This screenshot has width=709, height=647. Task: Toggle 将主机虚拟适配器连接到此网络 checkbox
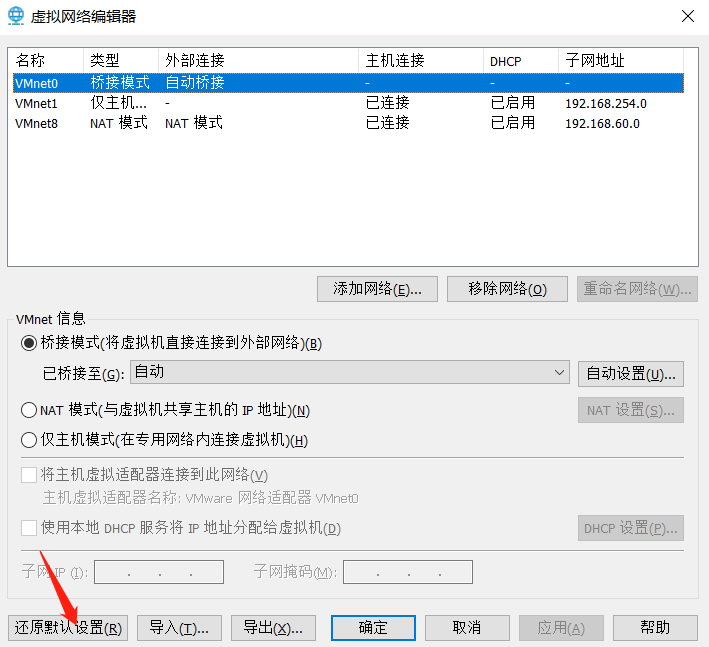click(x=29, y=475)
